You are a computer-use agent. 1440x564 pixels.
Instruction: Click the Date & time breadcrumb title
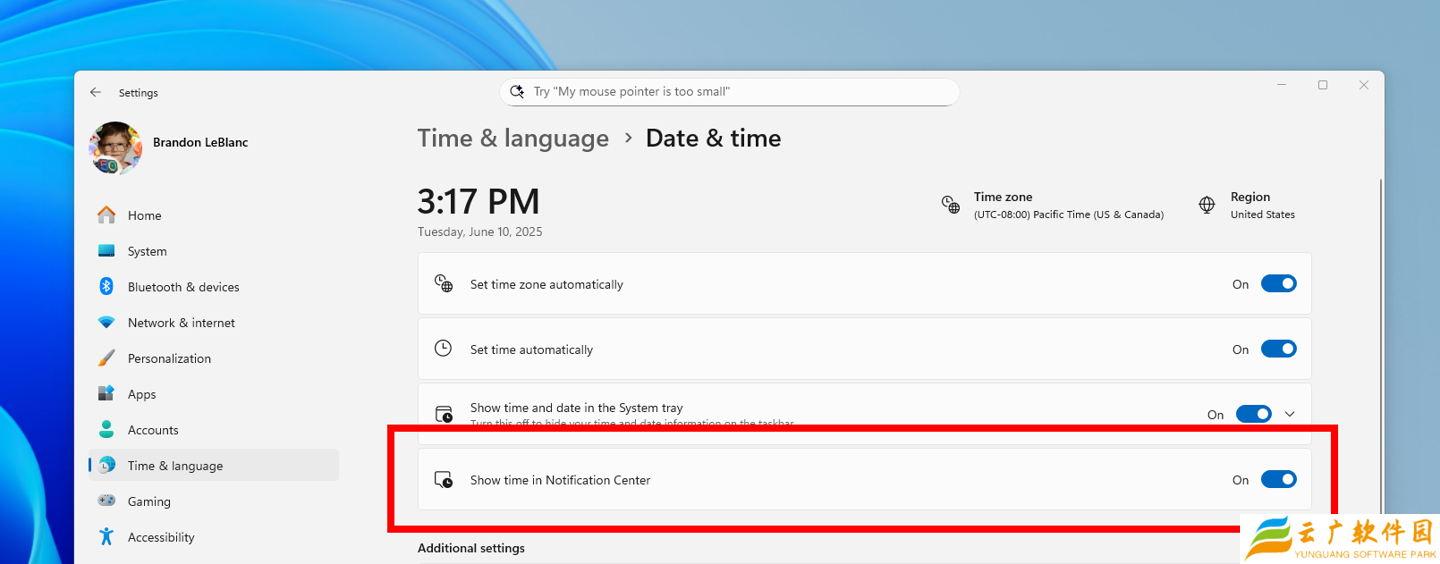point(713,138)
